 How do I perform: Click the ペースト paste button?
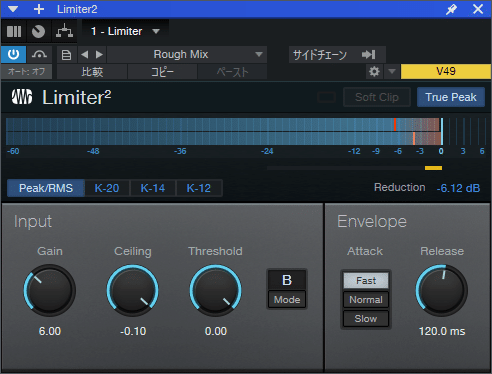[x=232, y=72]
